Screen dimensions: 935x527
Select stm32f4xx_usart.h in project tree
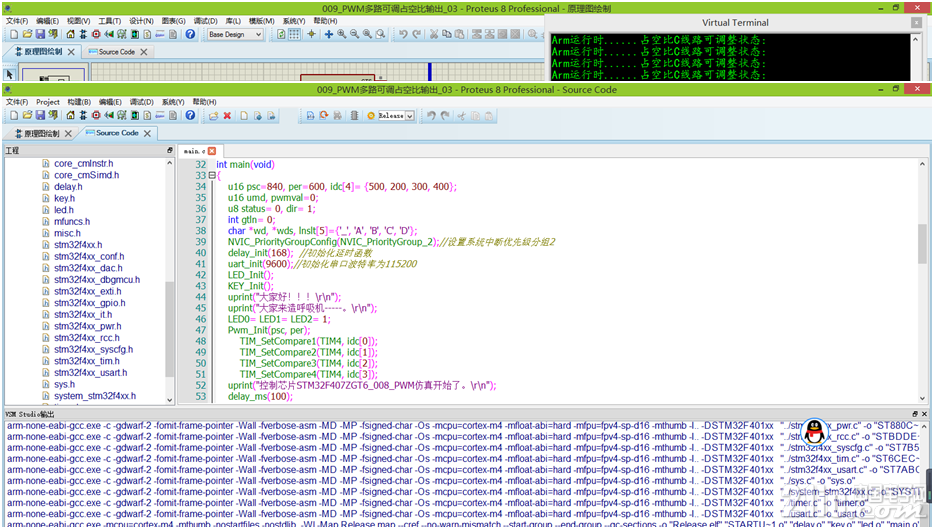91,373
